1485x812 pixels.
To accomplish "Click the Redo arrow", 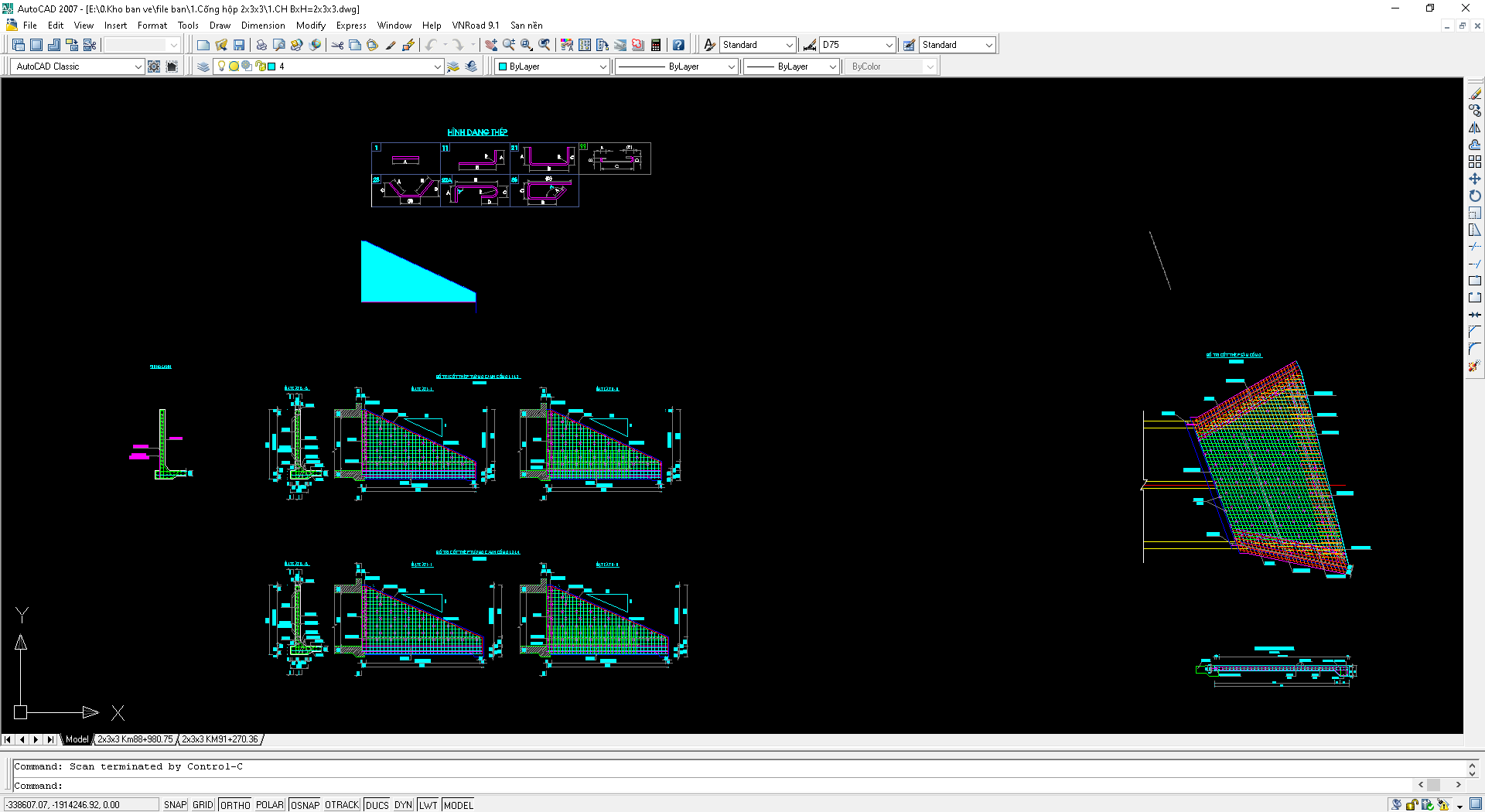I will (x=458, y=45).
